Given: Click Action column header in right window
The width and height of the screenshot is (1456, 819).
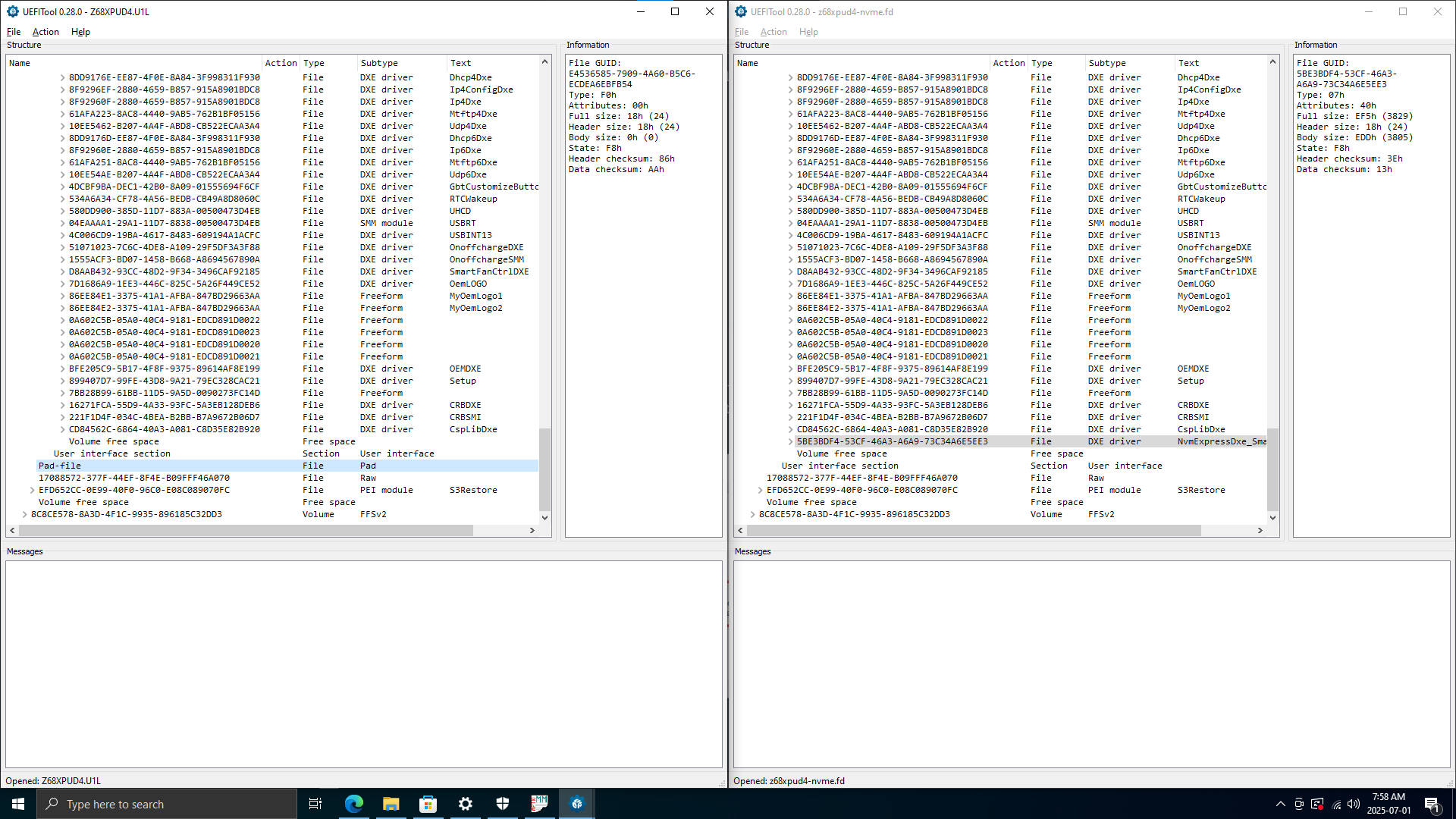Looking at the screenshot, I should coord(1009,63).
